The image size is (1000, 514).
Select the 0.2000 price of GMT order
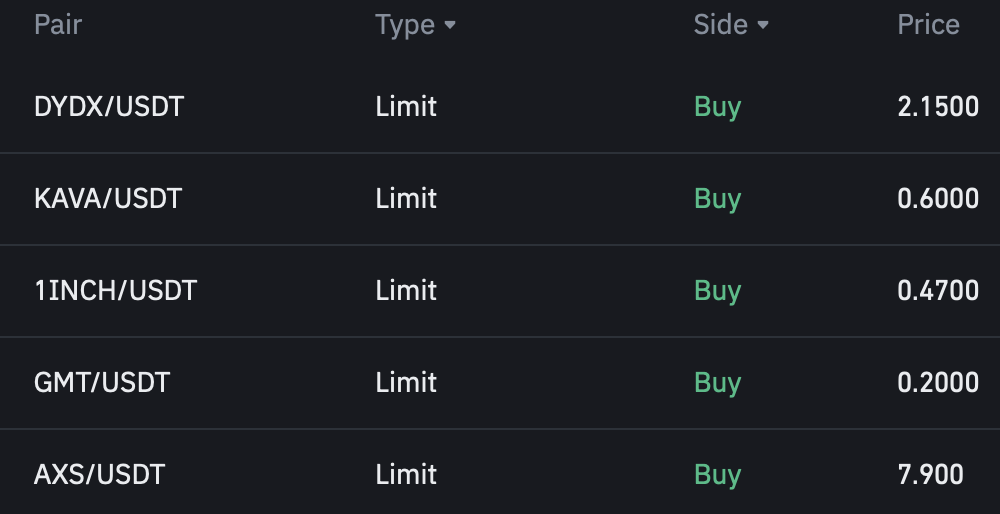click(938, 383)
